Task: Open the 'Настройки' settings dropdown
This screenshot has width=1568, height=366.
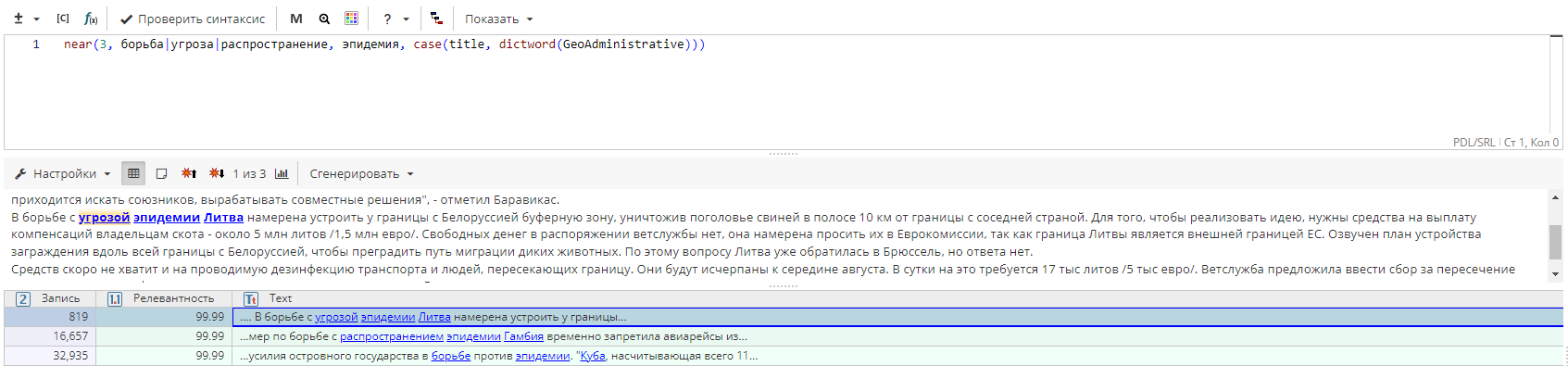Action: click(63, 173)
